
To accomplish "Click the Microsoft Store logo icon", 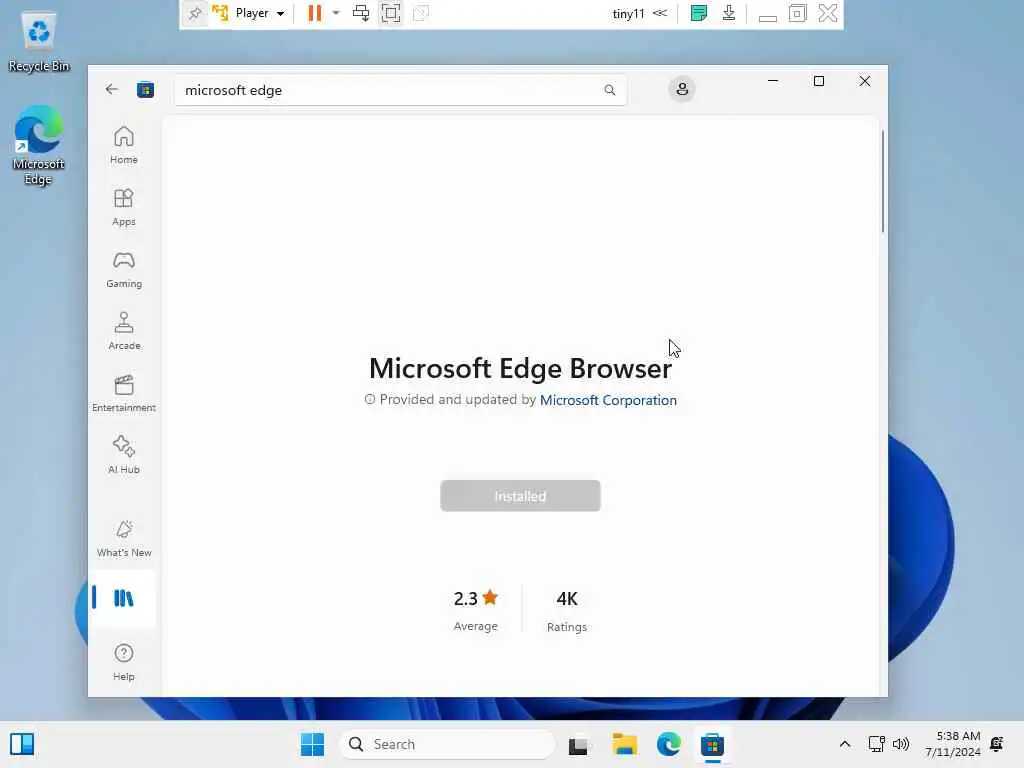I will (145, 89).
